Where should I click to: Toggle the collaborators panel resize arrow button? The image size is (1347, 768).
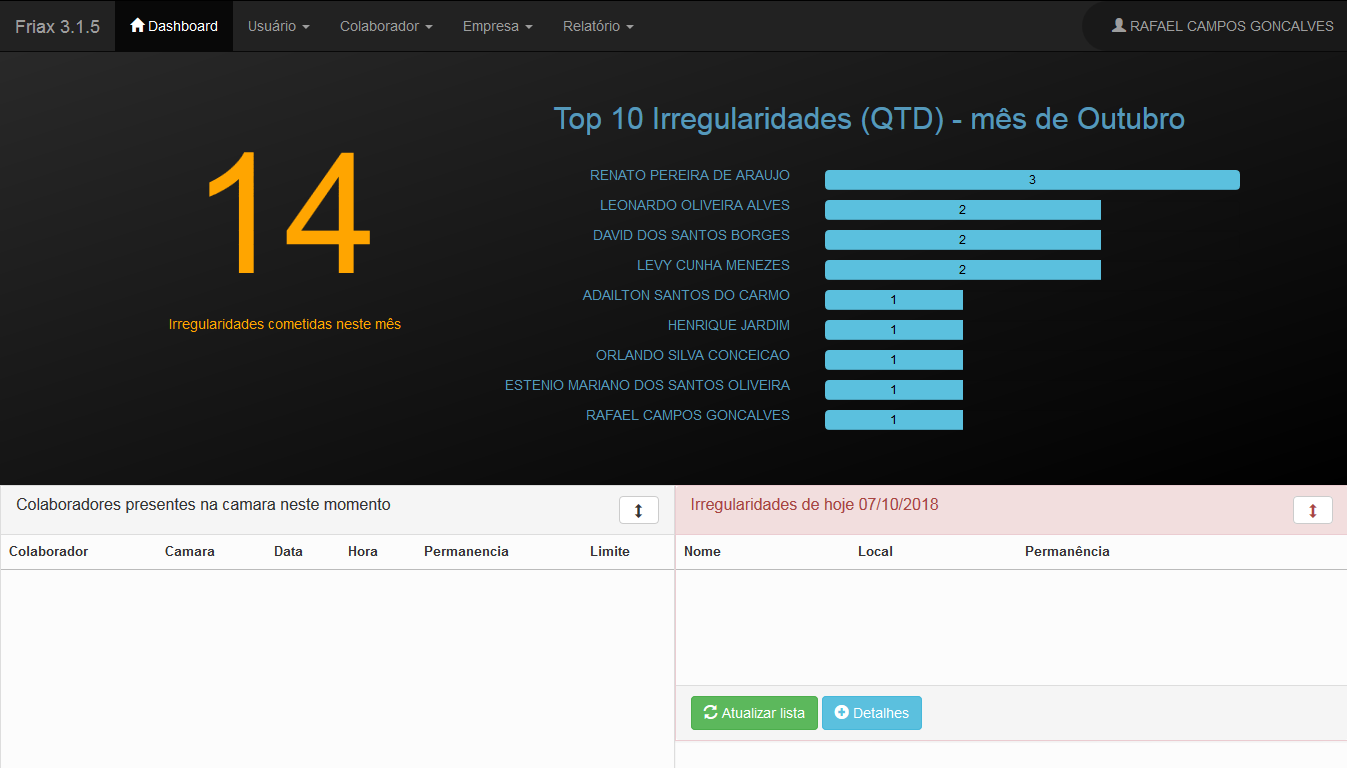(639, 510)
